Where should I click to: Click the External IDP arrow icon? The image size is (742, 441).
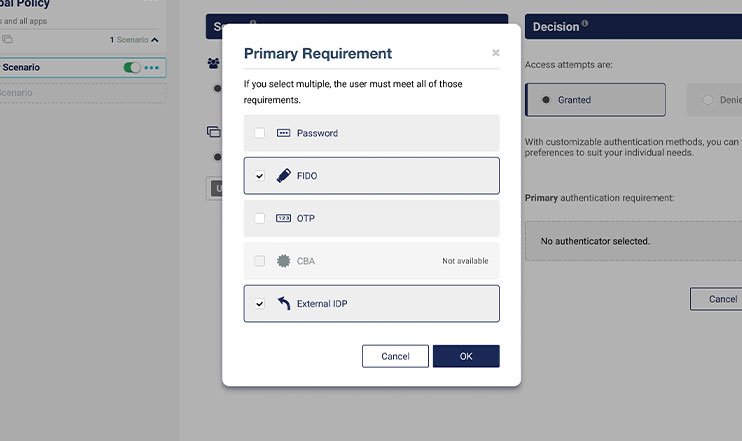283,303
